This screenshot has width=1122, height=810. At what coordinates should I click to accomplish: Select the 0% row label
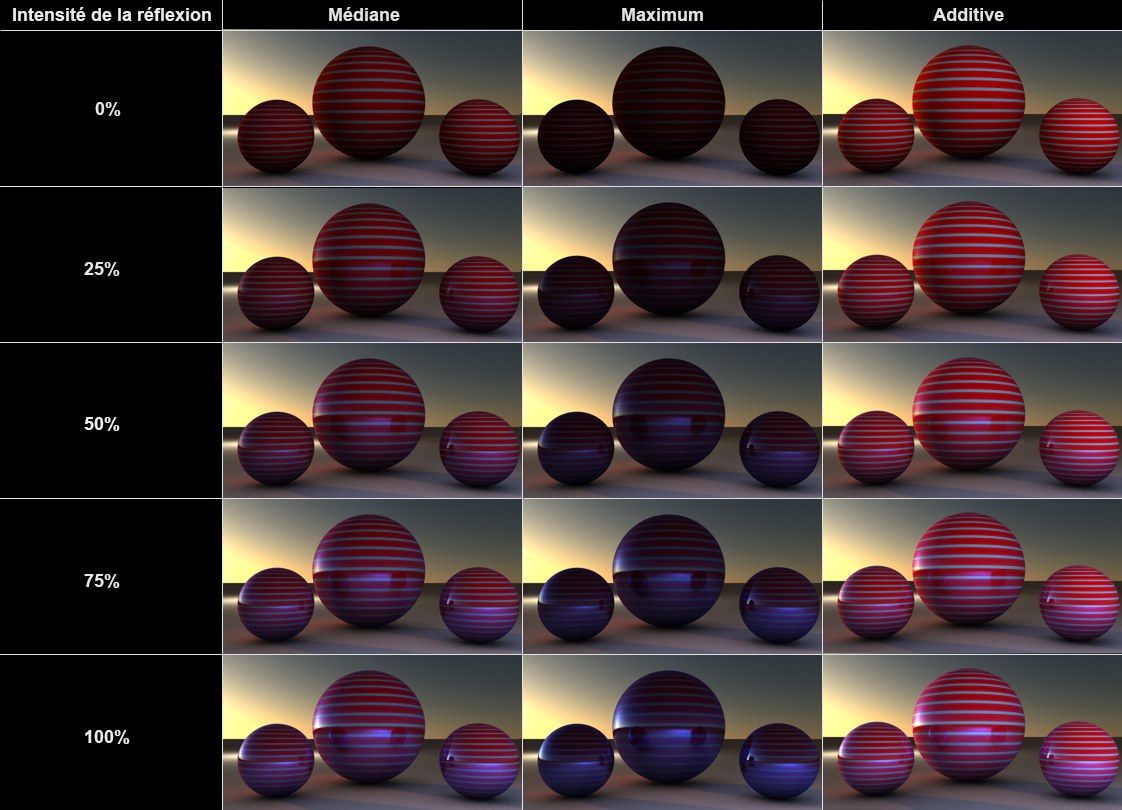pyautogui.click(x=107, y=109)
